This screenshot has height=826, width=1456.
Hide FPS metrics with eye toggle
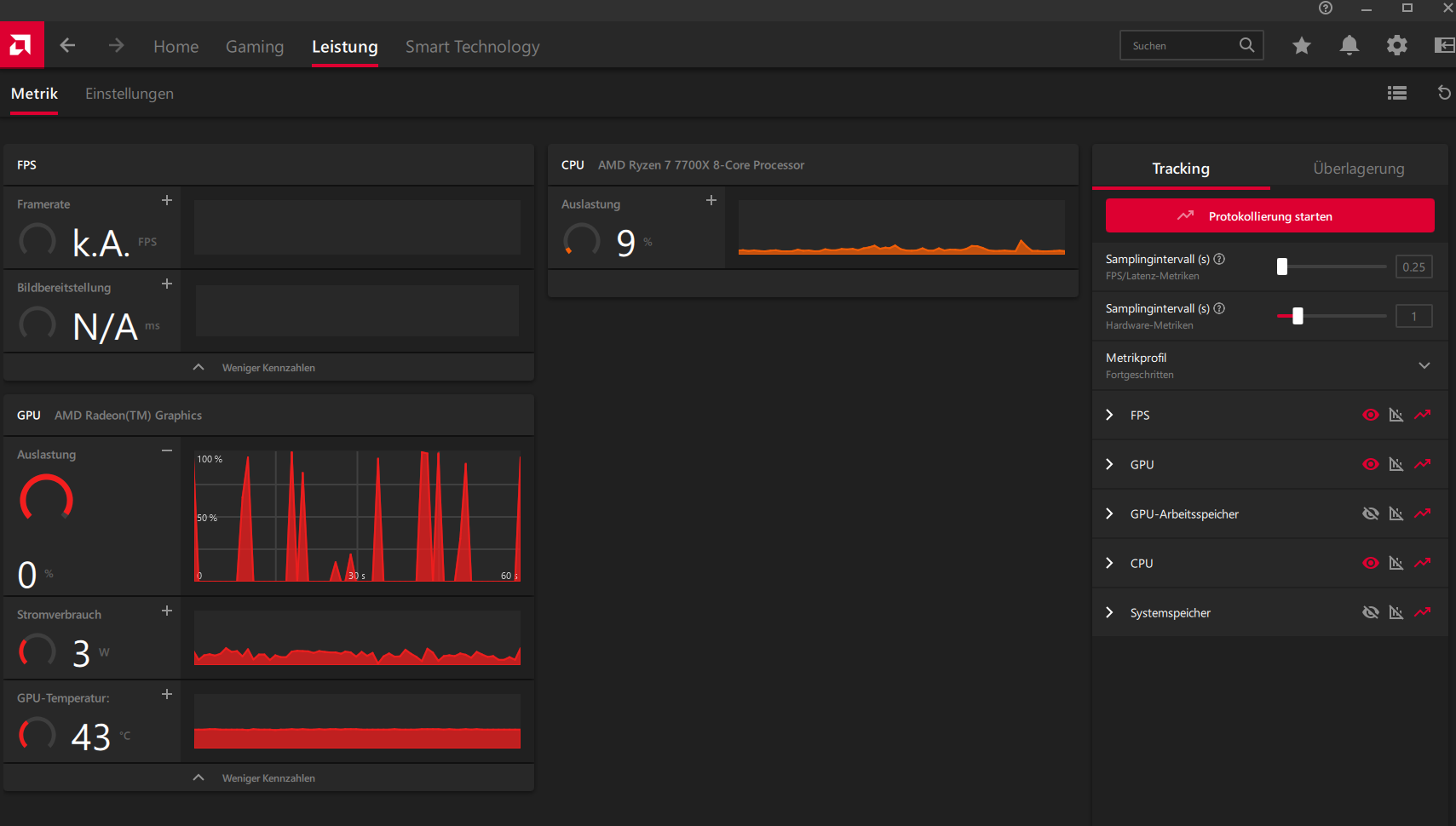coord(1370,415)
